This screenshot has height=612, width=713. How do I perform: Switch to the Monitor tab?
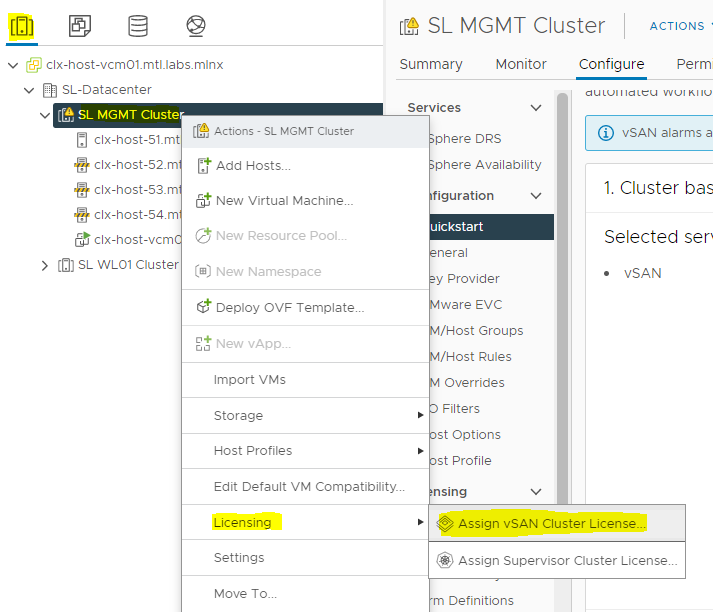(x=521, y=64)
